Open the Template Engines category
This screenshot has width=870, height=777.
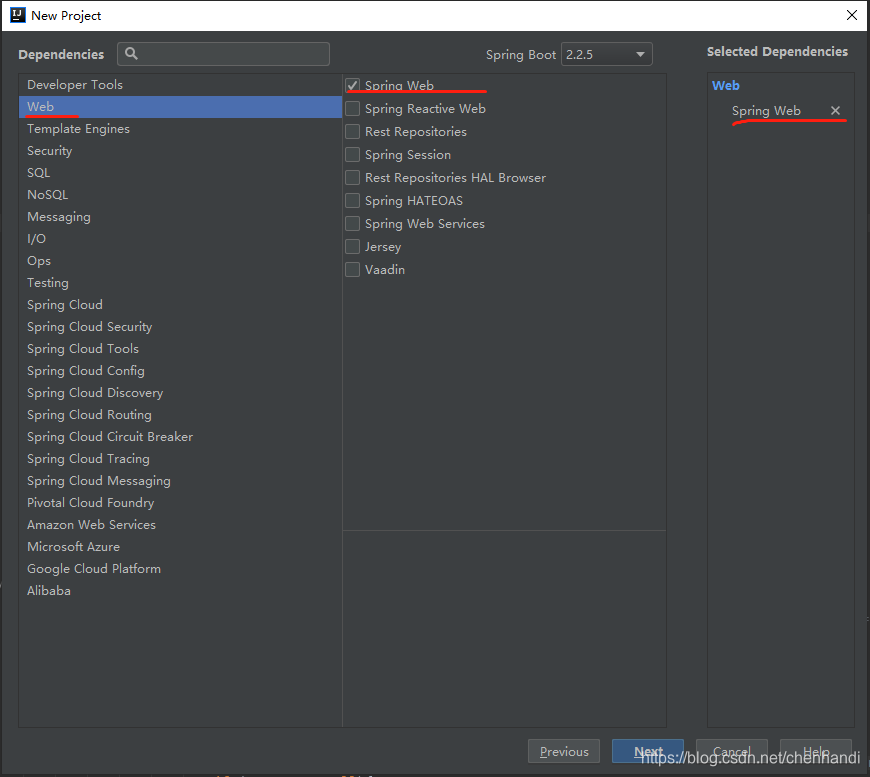180,129
